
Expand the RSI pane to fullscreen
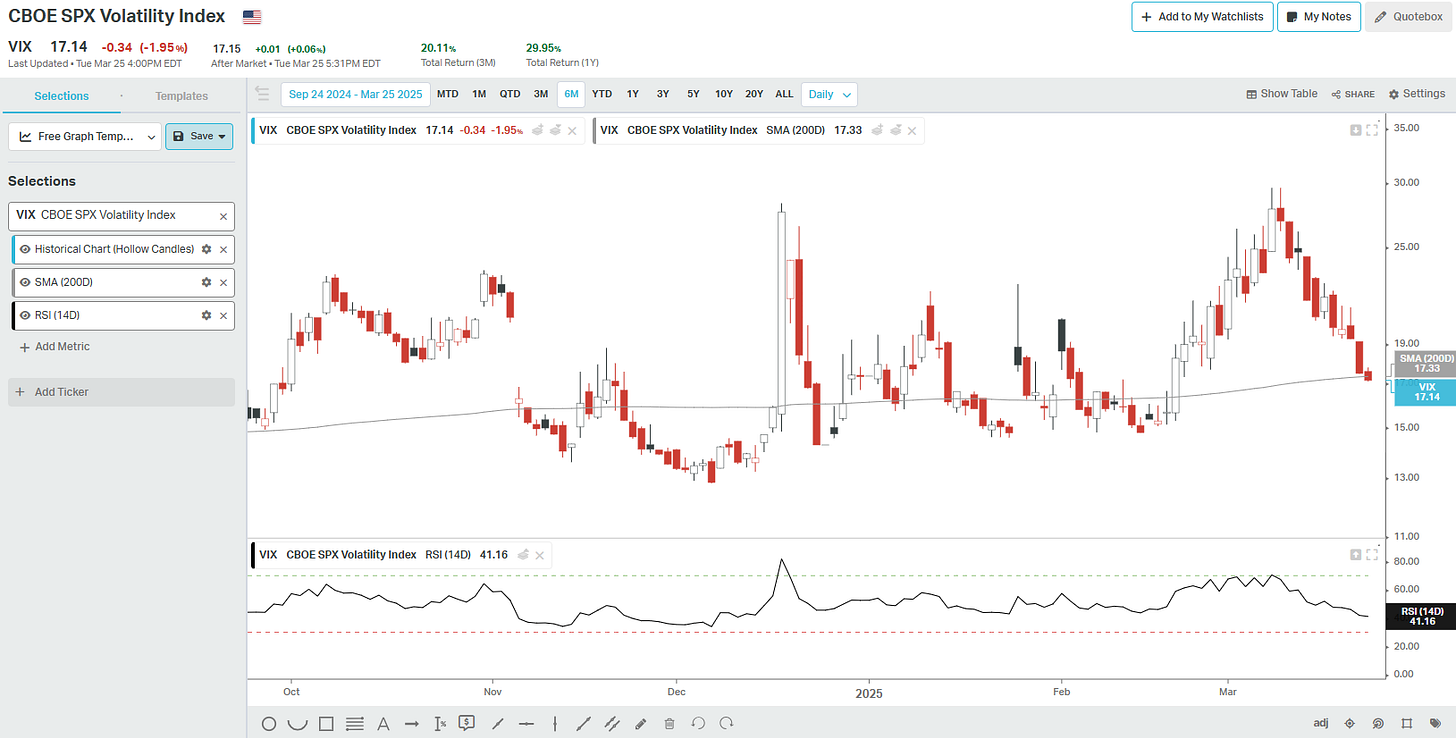(1372, 554)
